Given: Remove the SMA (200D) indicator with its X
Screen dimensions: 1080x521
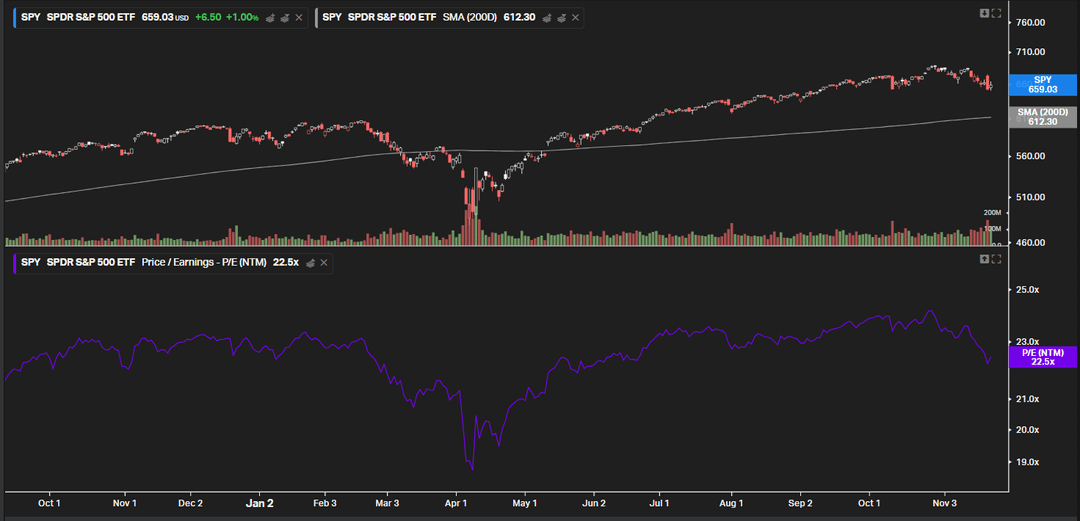Looking at the screenshot, I should [x=575, y=18].
